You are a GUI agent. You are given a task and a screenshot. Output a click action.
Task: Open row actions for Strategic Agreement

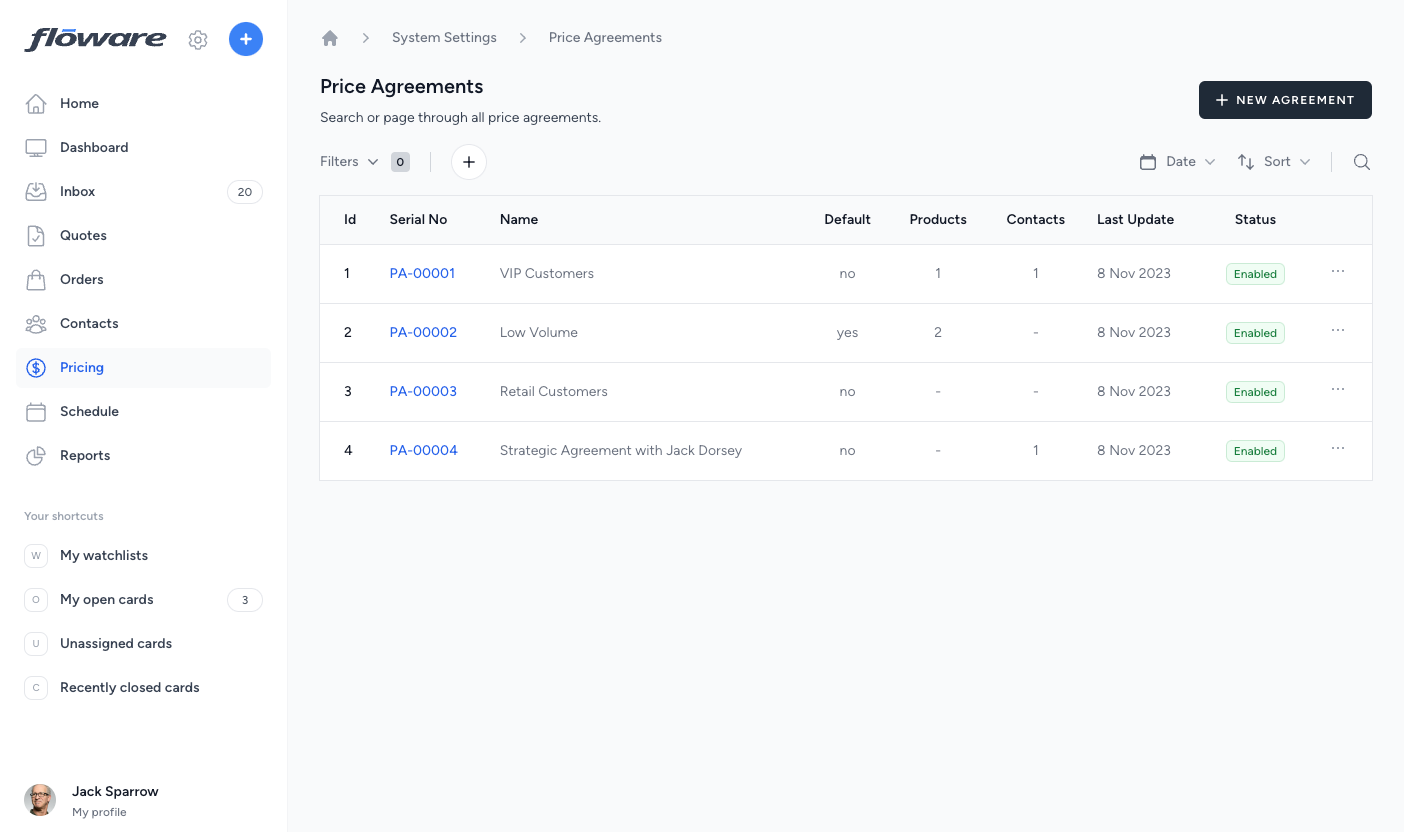pos(1338,449)
